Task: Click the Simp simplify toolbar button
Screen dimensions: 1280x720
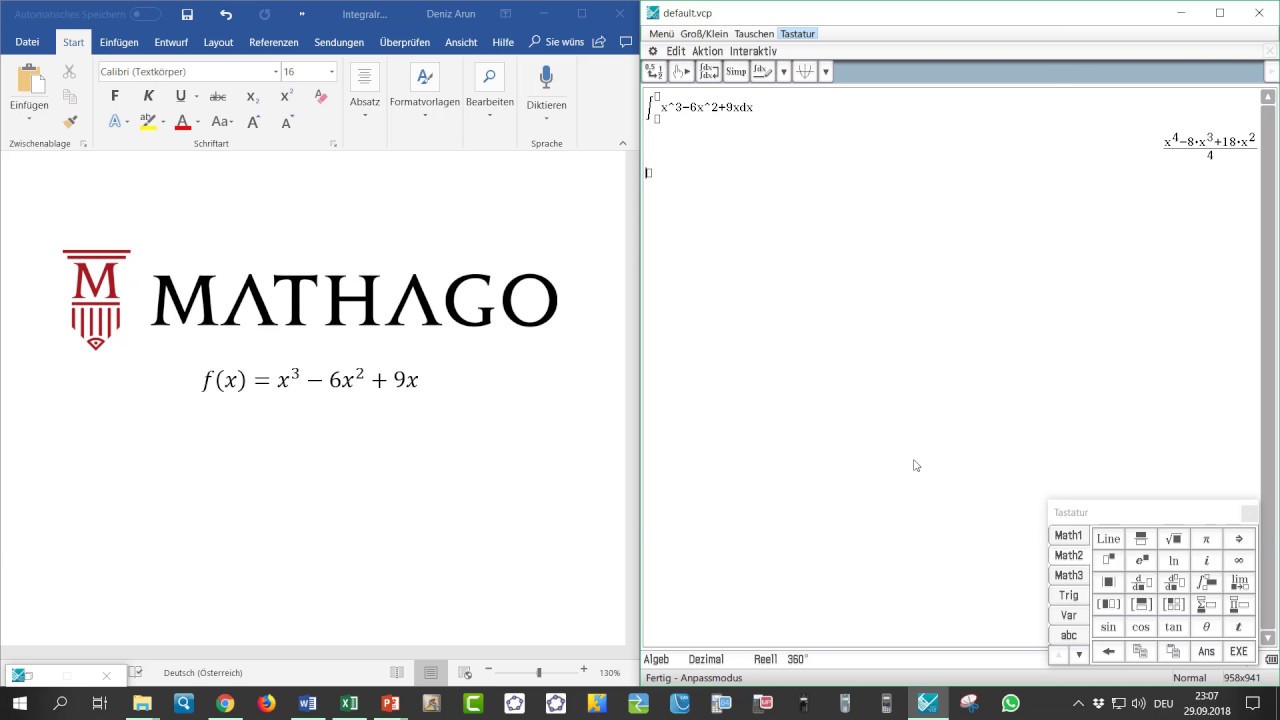Action: [x=736, y=71]
